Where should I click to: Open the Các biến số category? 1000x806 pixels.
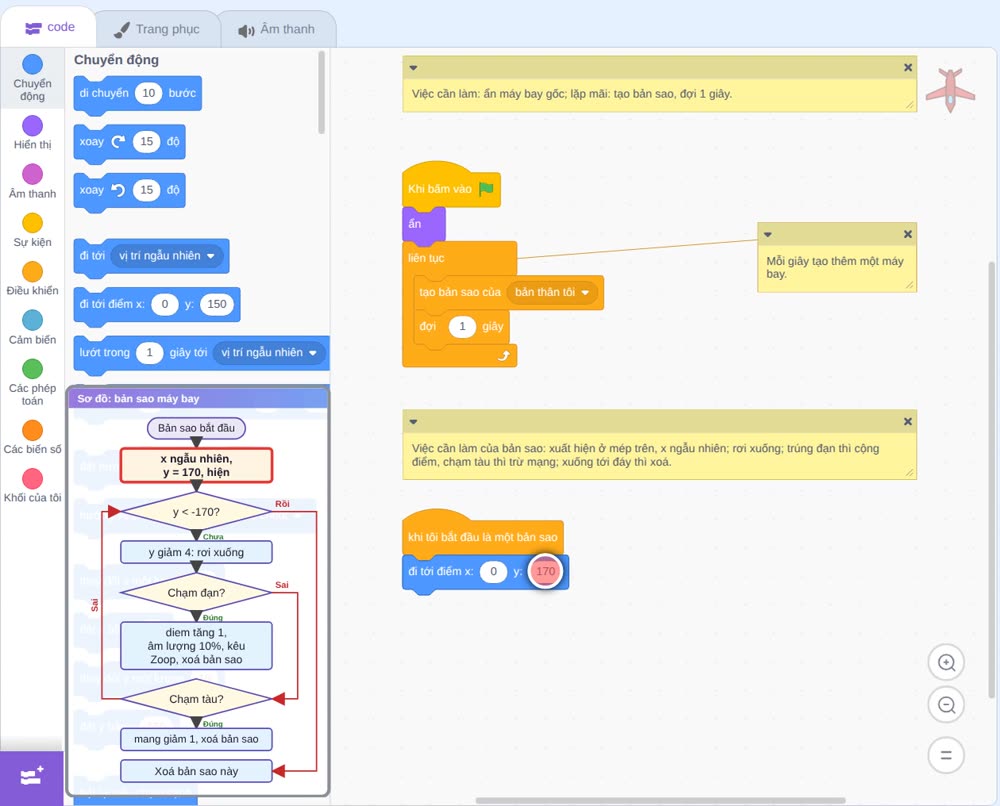coord(33,437)
